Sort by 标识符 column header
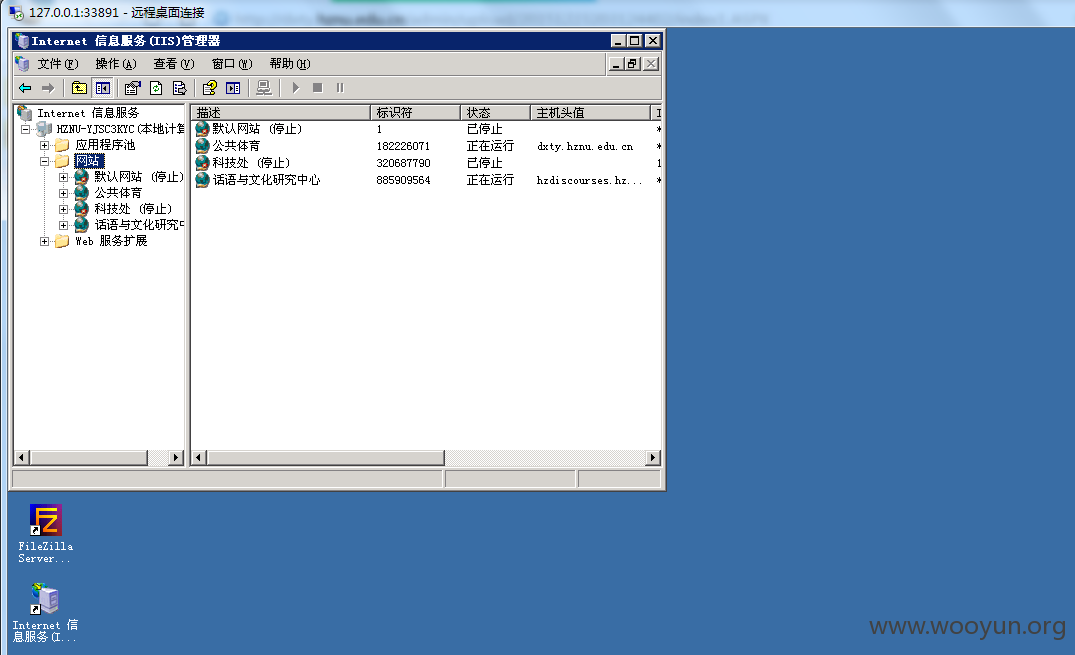1075x655 pixels. tap(416, 112)
